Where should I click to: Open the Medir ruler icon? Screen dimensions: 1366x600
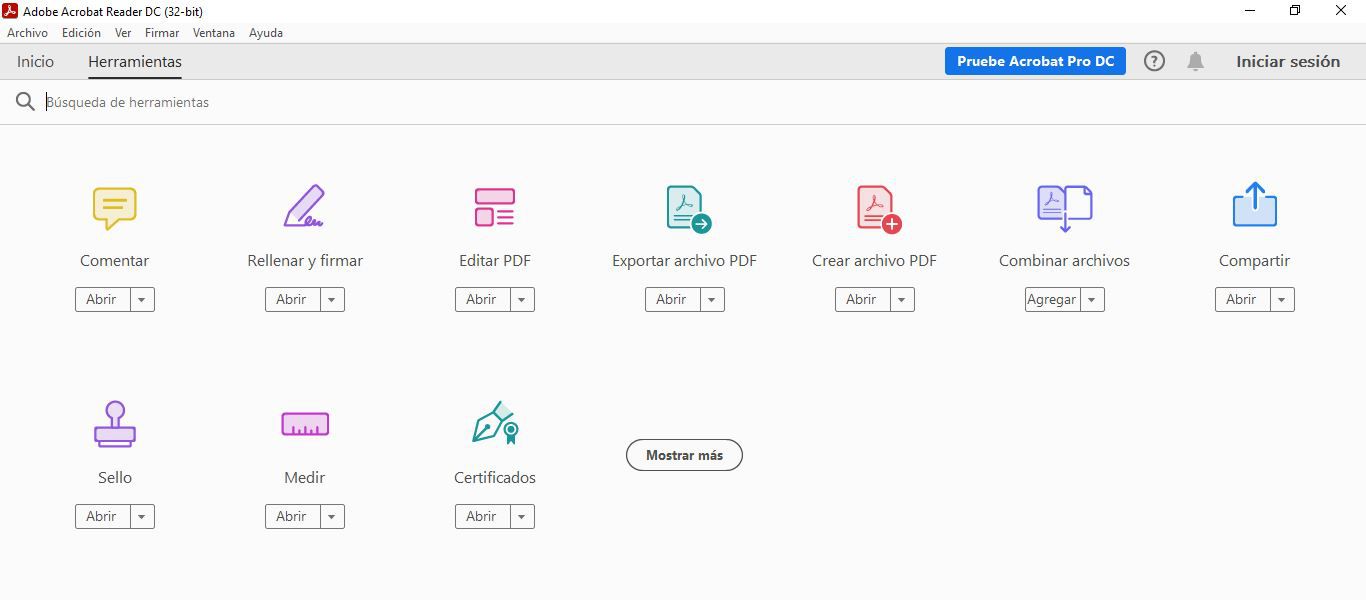304,424
